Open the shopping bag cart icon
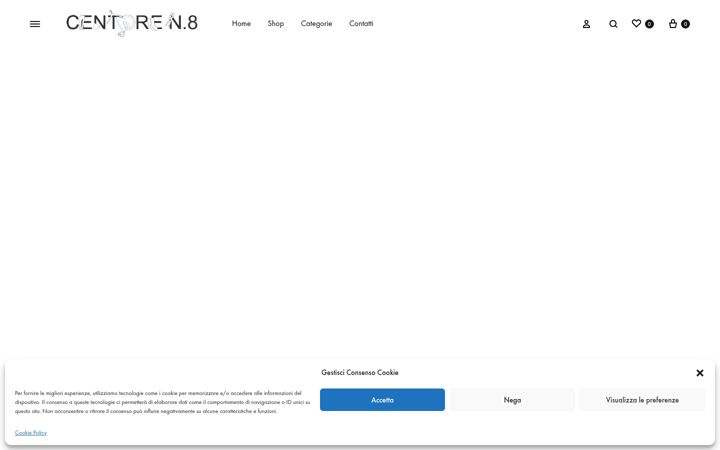 point(673,23)
